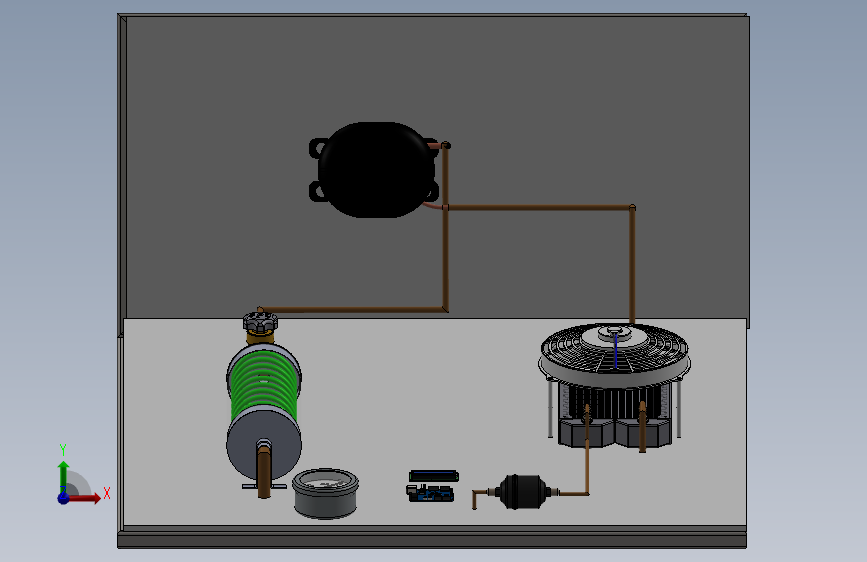This screenshot has height=562, width=867.
Task: Select the valve knob above the green coil cylinder
Action: coord(260,322)
